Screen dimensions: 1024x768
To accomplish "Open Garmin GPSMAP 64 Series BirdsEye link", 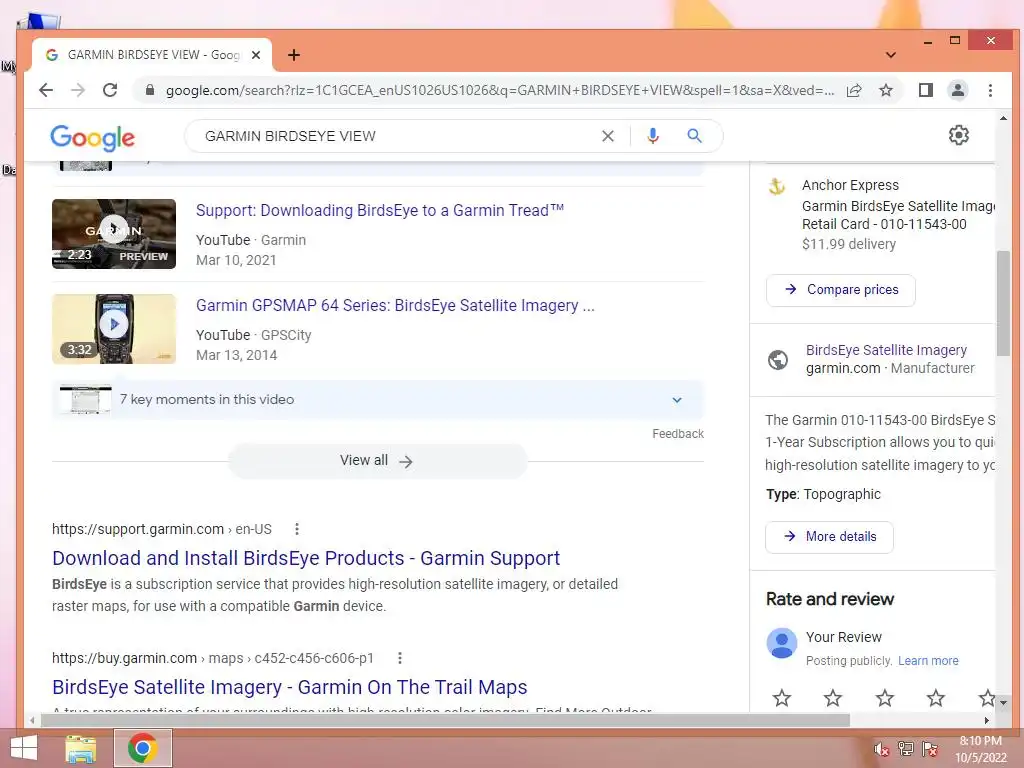I will (x=395, y=305).
